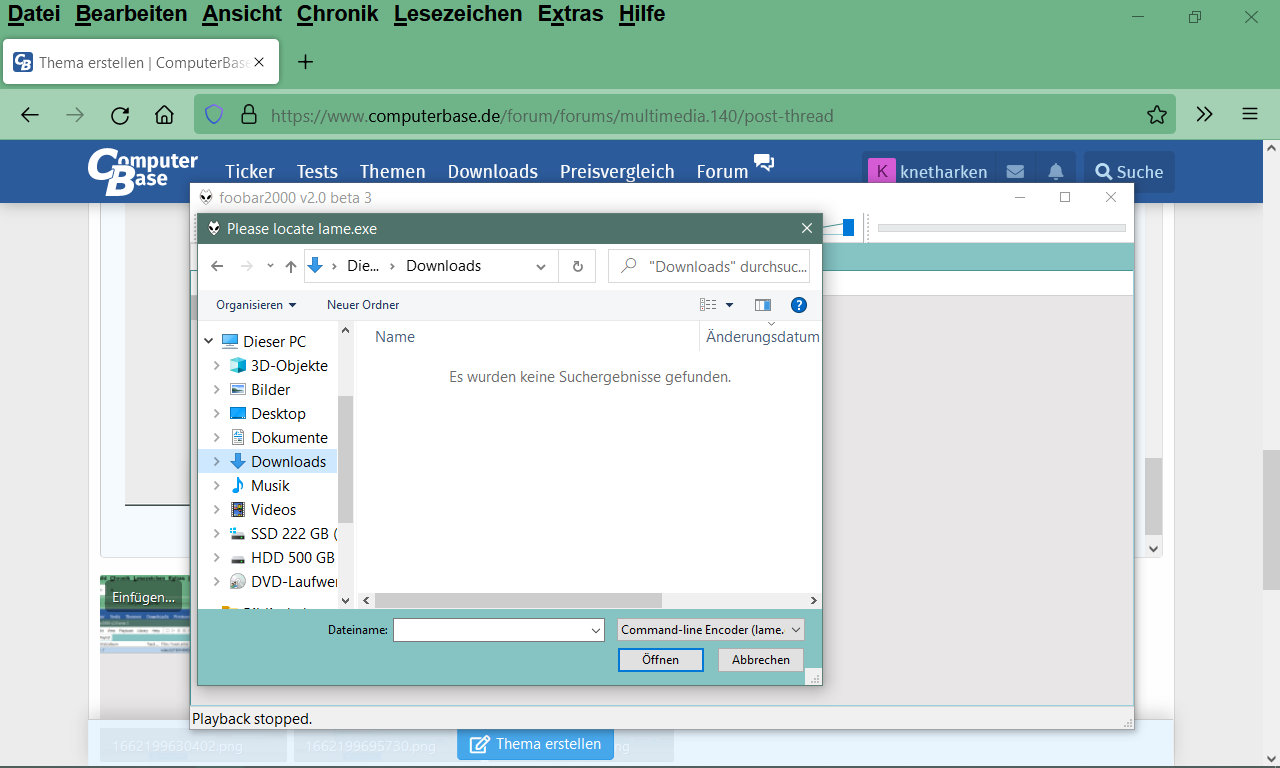Click the Dateiname input field
The image size is (1280, 768).
(498, 630)
